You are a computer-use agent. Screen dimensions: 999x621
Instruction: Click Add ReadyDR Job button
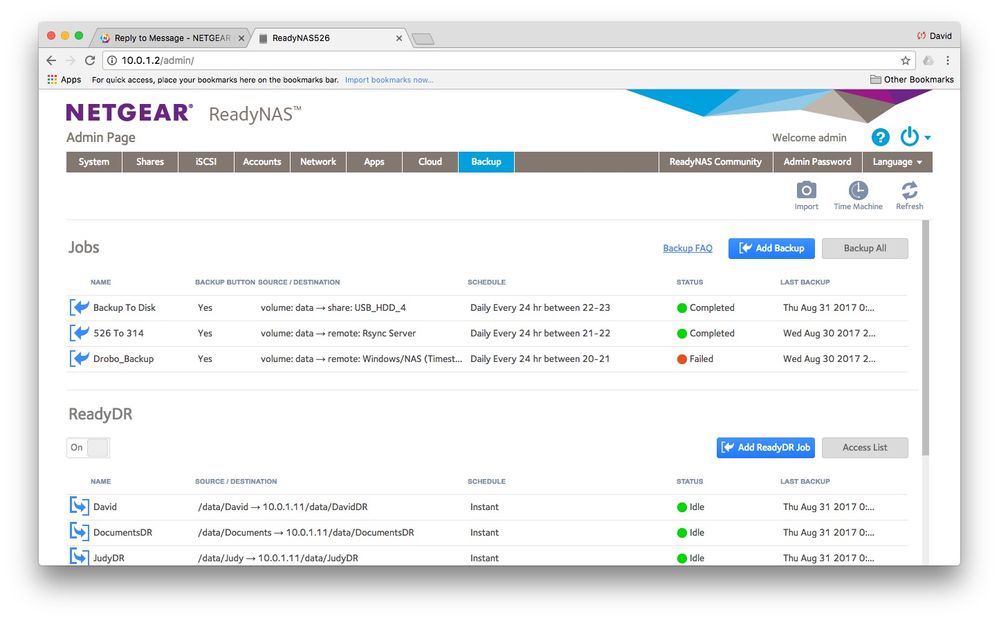click(x=766, y=447)
